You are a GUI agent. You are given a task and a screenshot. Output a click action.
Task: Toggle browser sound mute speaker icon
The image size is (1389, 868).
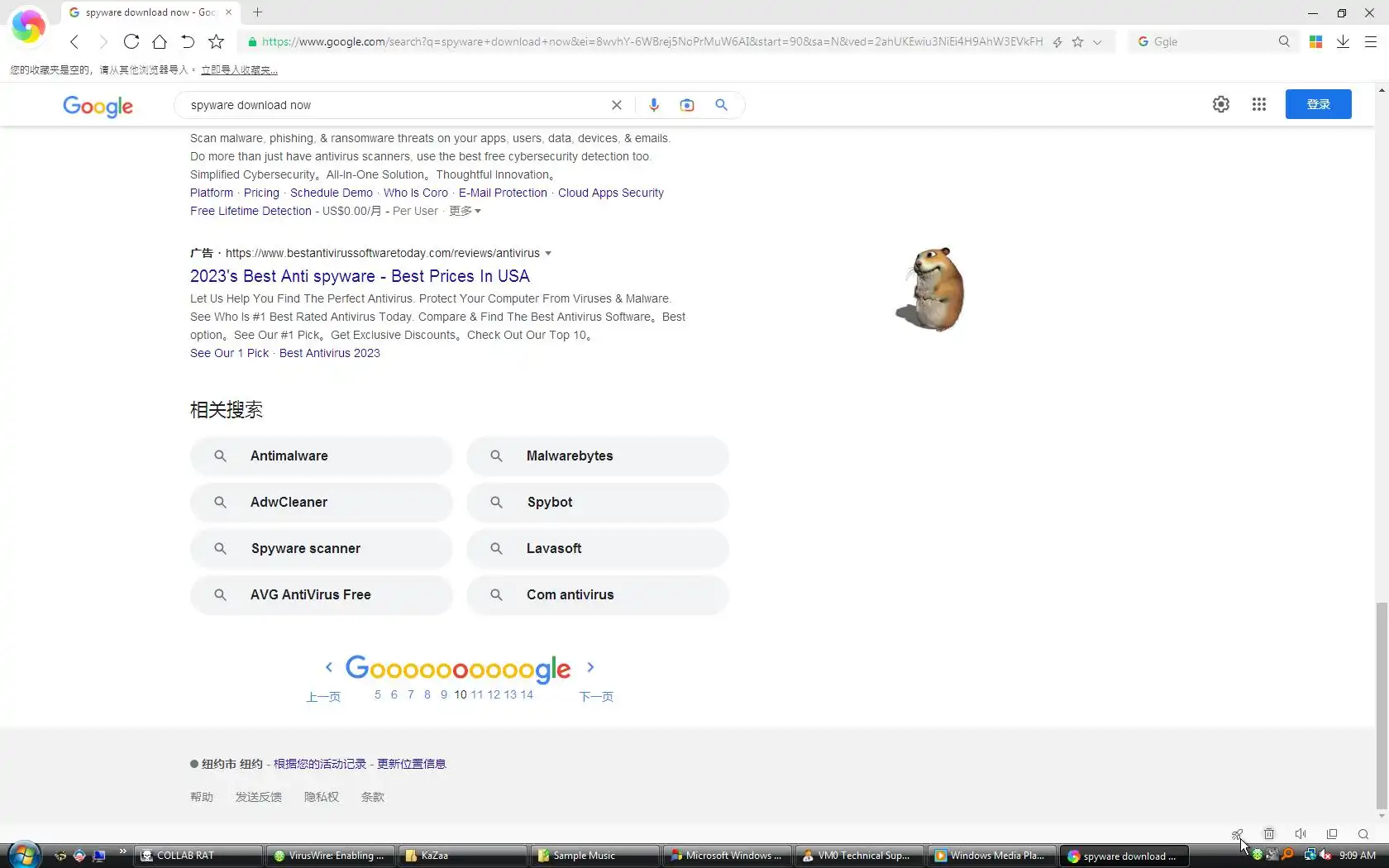pyautogui.click(x=1301, y=834)
